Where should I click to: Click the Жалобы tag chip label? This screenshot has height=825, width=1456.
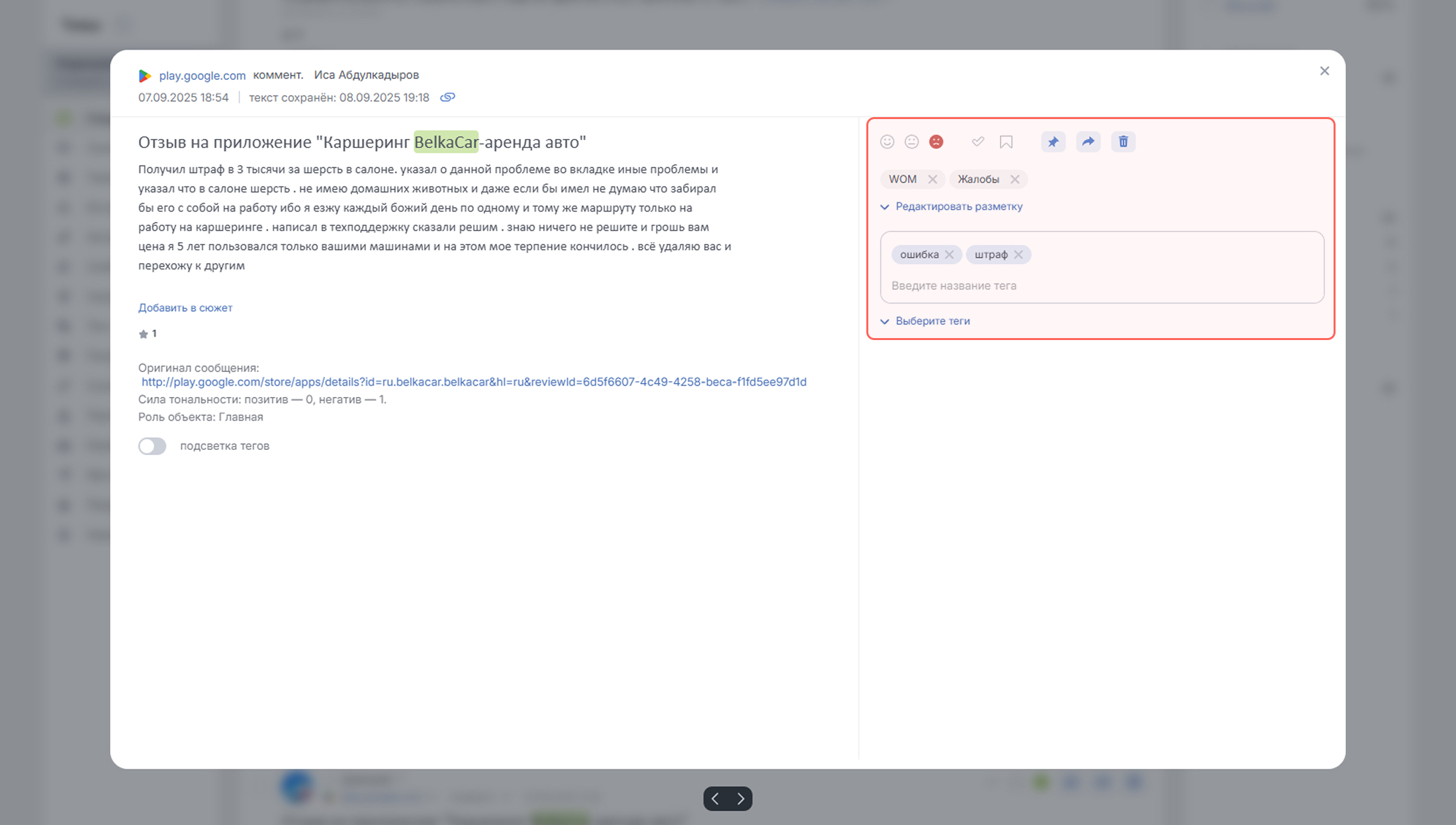(978, 179)
